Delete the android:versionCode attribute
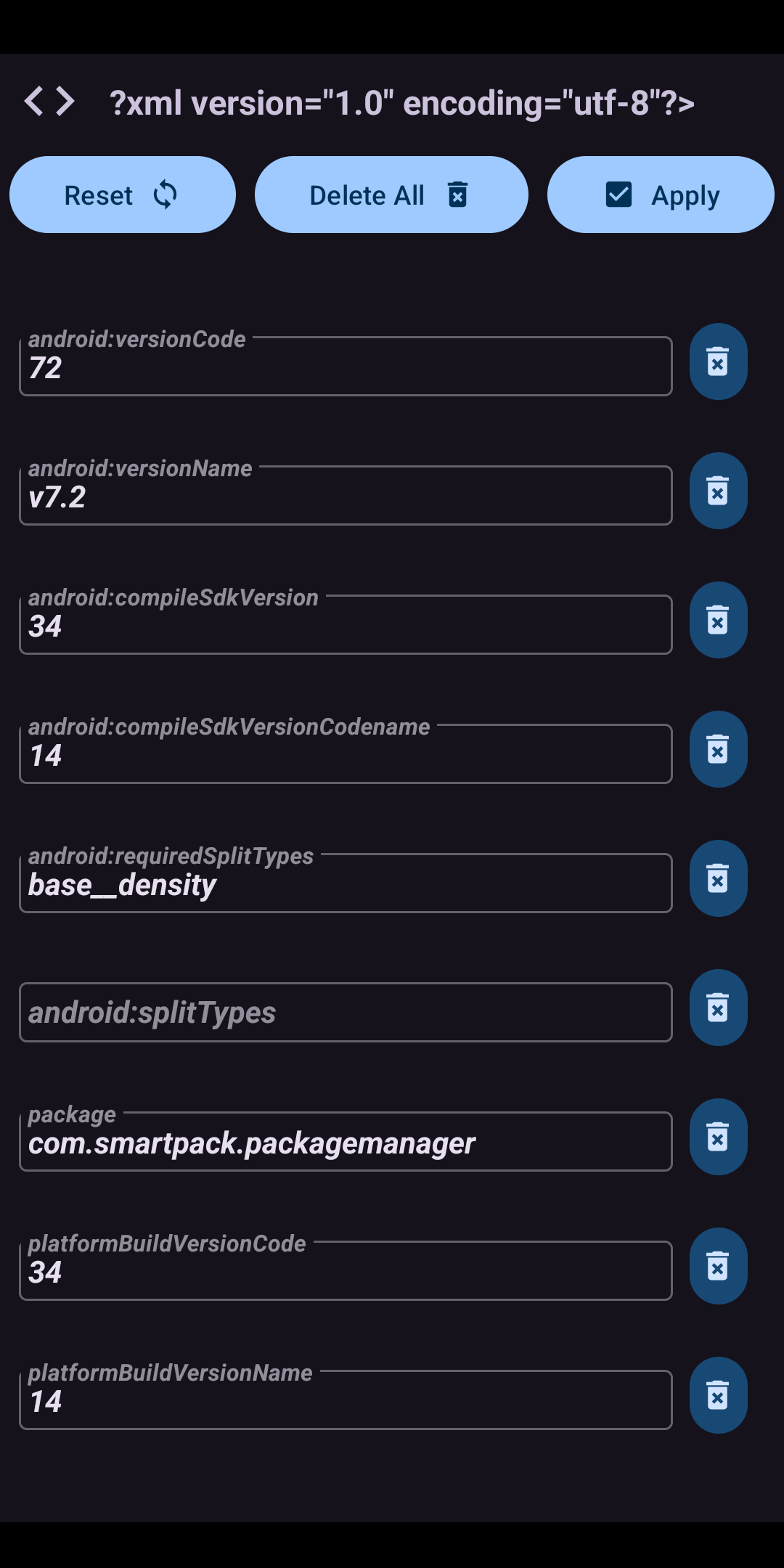Image resolution: width=784 pixels, height=1568 pixels. (x=718, y=362)
